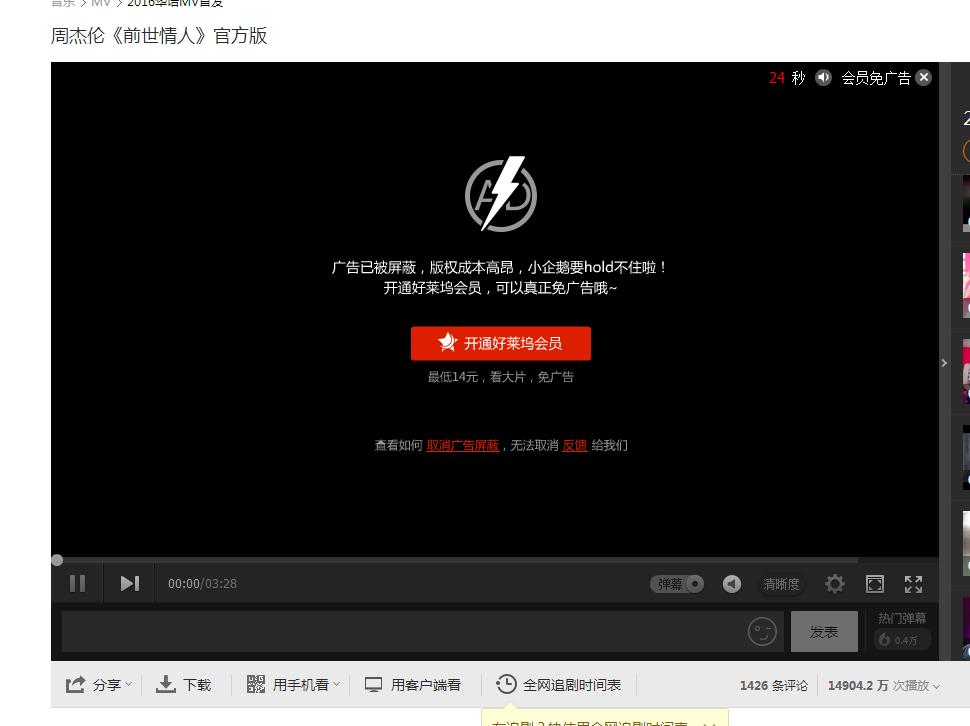Switch to web fullscreen mode icon
970x726 pixels.
coord(875,584)
